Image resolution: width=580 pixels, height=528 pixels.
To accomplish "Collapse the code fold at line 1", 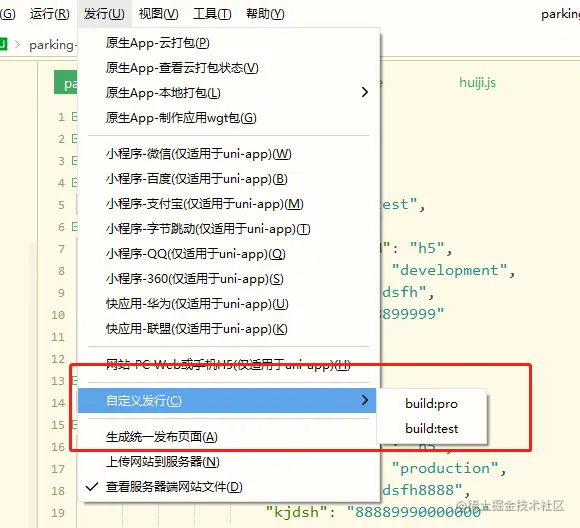I will pyautogui.click(x=75, y=117).
